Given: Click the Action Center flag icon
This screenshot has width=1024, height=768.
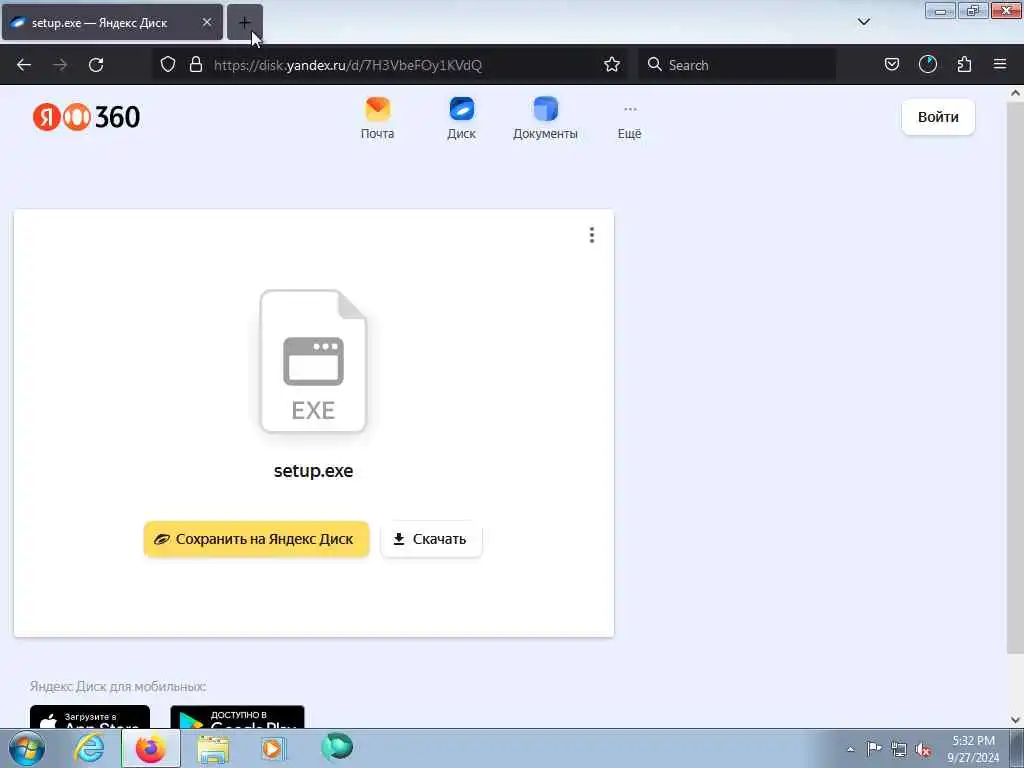Looking at the screenshot, I should pos(874,749).
